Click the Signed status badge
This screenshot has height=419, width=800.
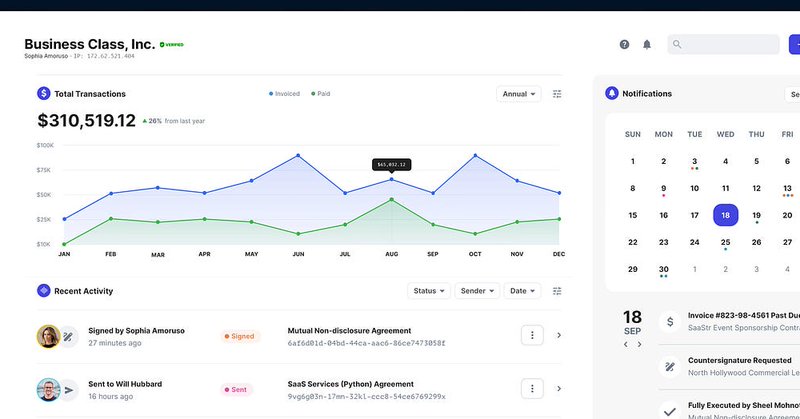pyautogui.click(x=240, y=336)
